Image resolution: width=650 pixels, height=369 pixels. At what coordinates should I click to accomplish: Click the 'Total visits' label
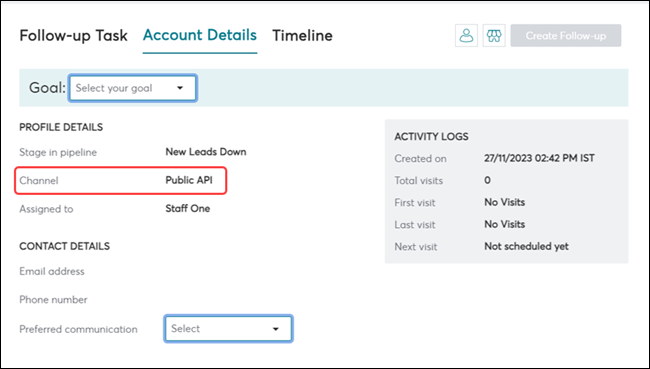(419, 181)
